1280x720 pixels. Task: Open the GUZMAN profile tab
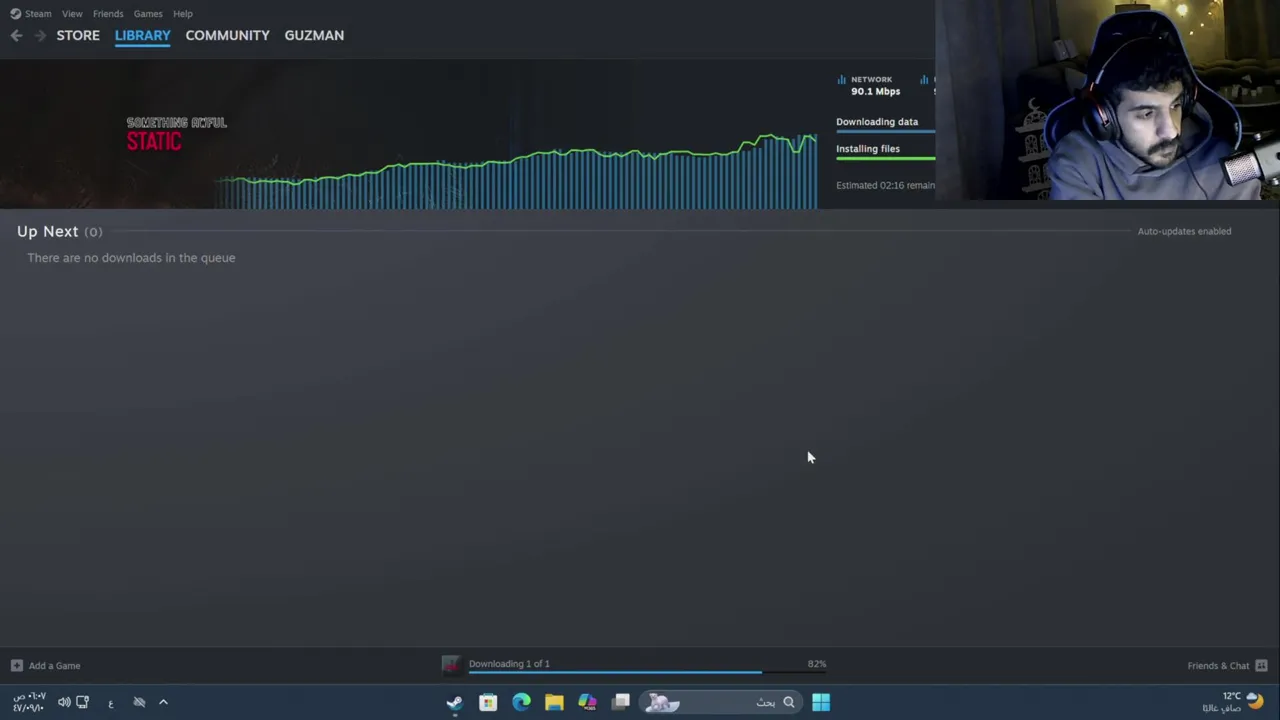click(x=314, y=35)
